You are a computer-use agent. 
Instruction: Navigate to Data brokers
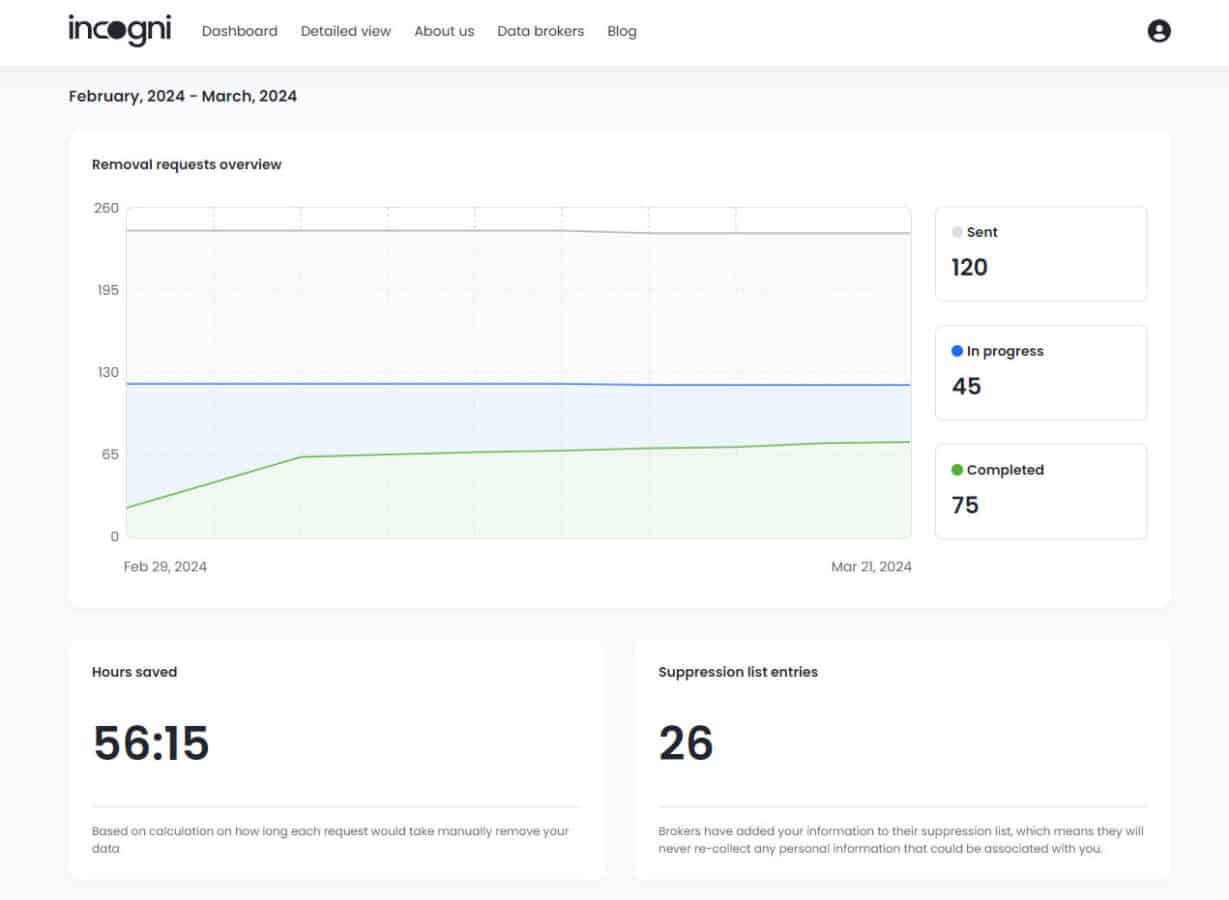[541, 31]
